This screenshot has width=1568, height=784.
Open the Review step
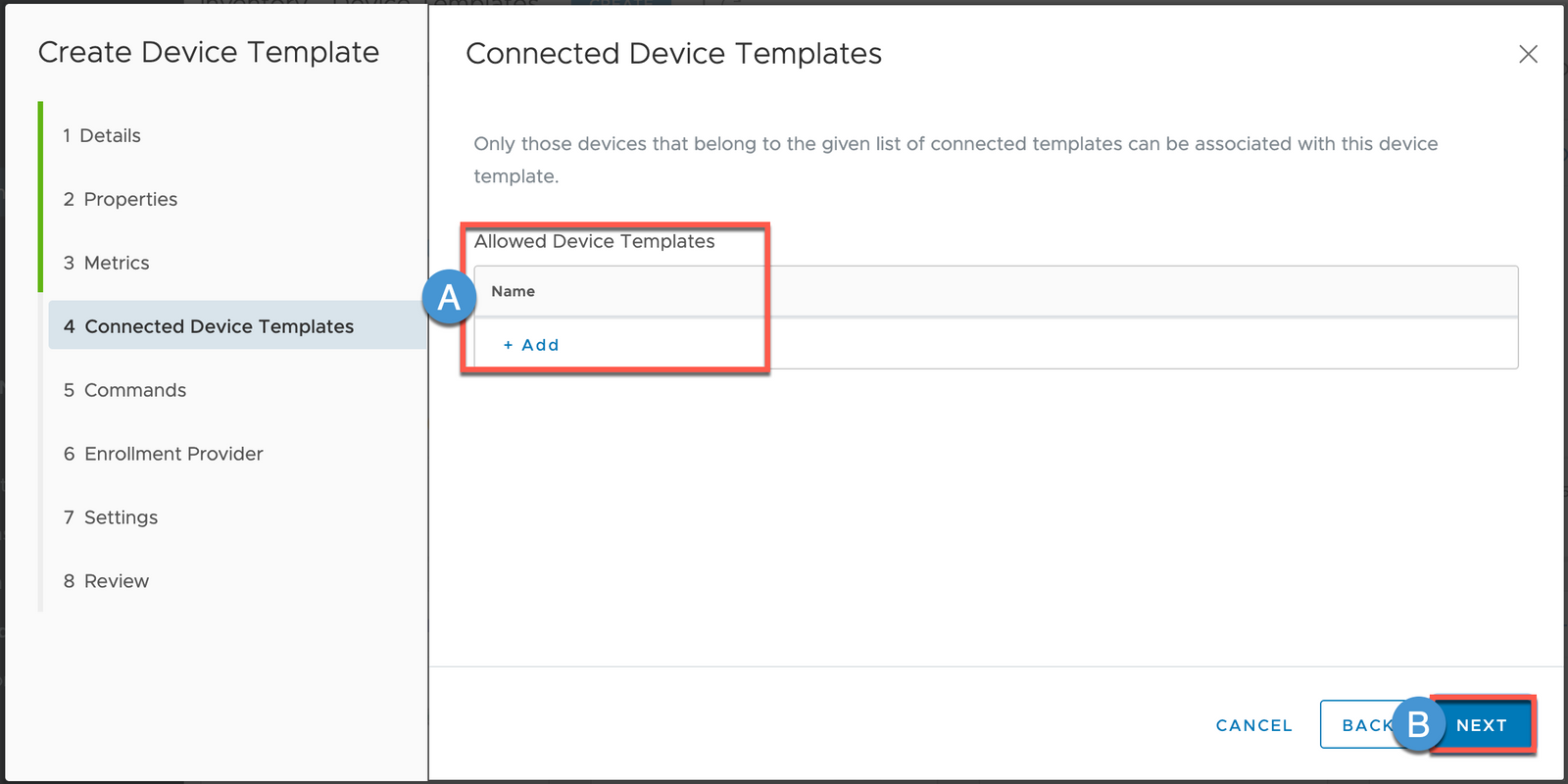click(107, 581)
